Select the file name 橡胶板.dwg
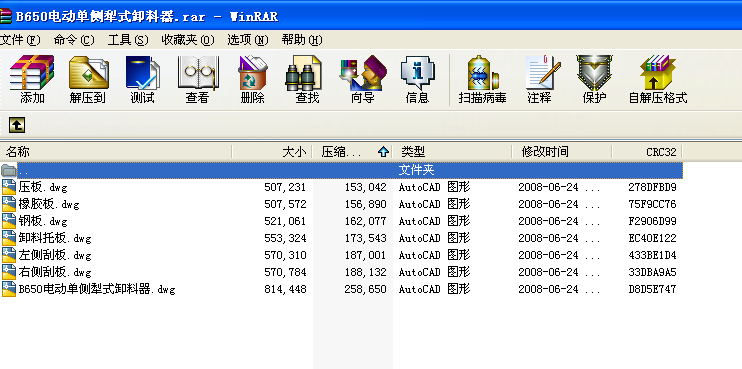The height and width of the screenshot is (369, 742). tap(49, 204)
